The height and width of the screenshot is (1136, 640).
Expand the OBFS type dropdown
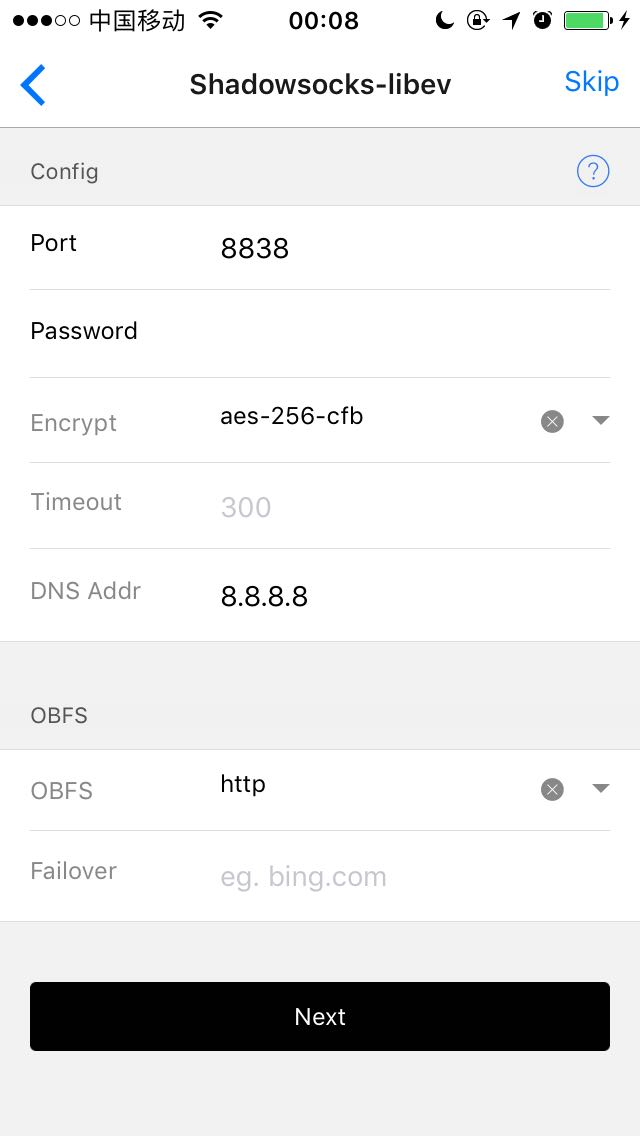(x=600, y=789)
